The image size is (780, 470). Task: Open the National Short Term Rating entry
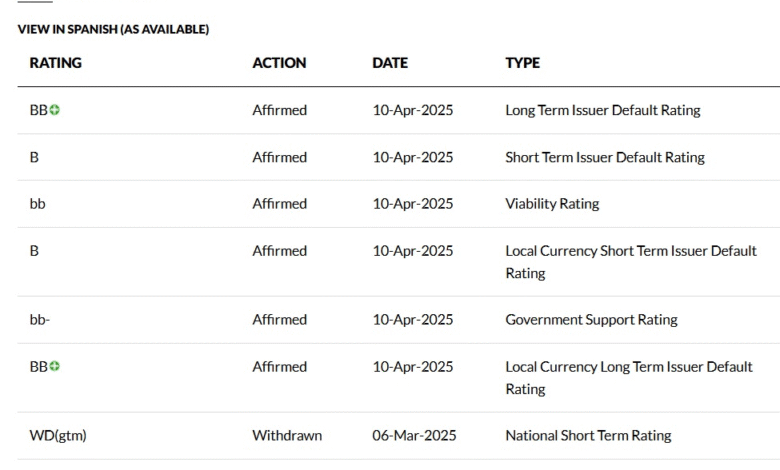(588, 436)
